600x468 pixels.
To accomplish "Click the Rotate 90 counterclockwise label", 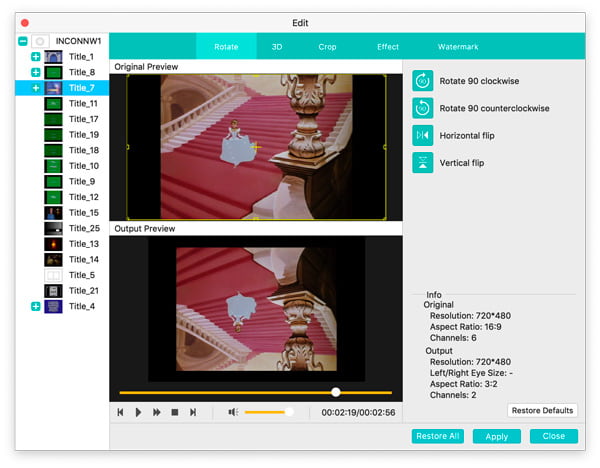I will 494,108.
